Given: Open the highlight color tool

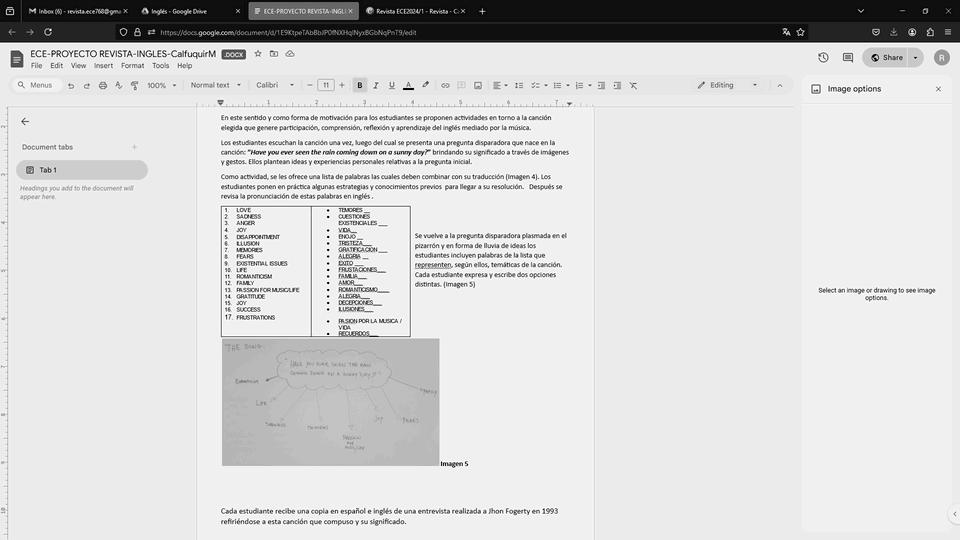Looking at the screenshot, I should (426, 85).
